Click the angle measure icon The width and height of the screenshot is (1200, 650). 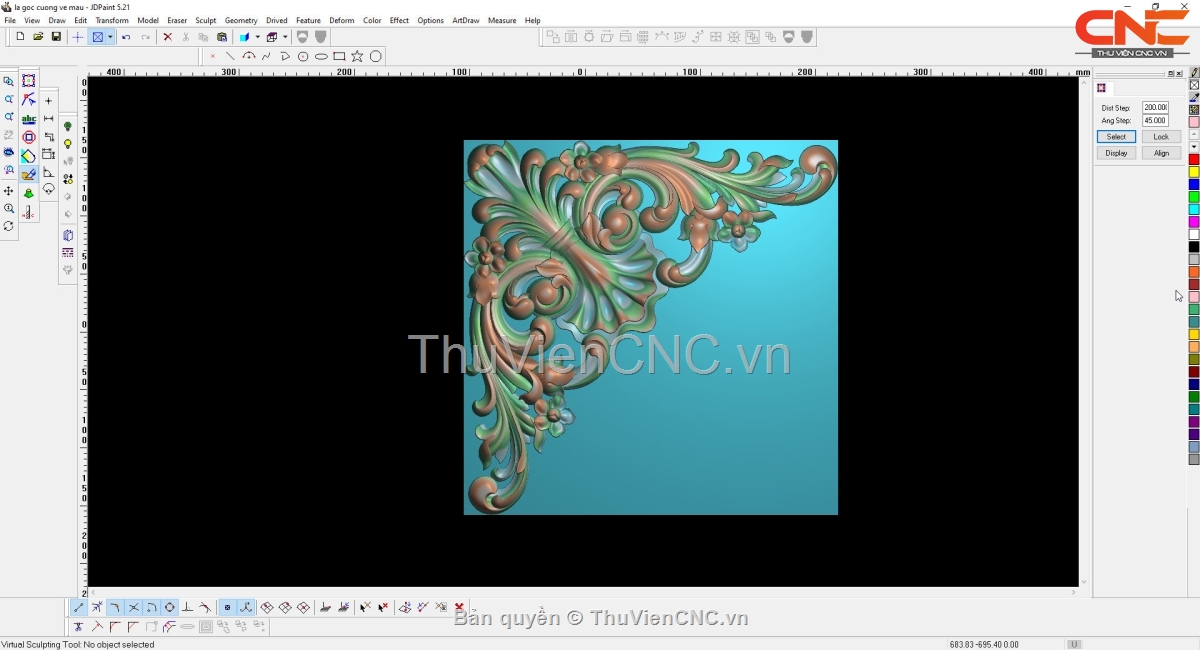(48, 173)
